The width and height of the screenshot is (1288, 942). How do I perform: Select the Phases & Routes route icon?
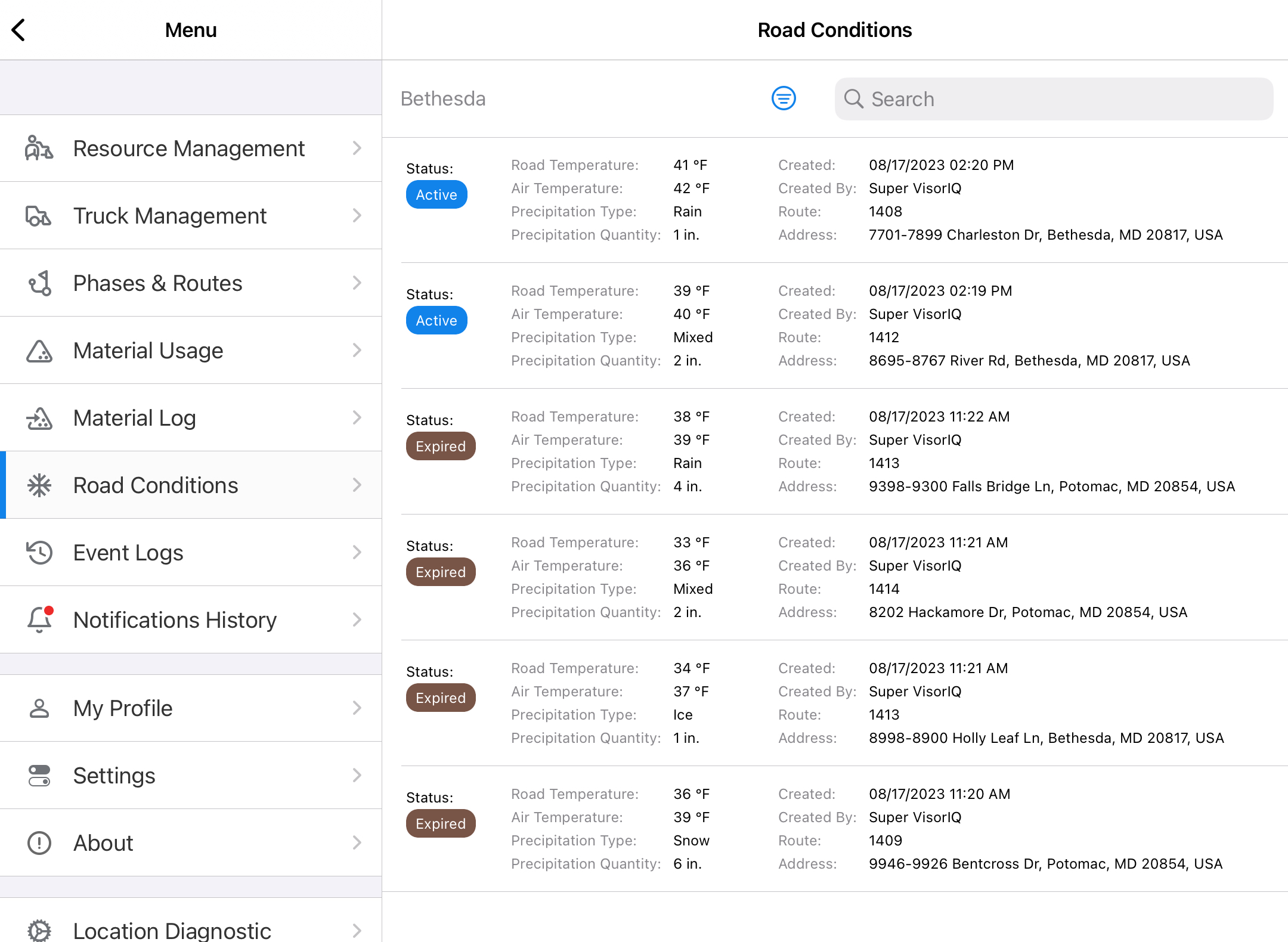click(x=39, y=283)
